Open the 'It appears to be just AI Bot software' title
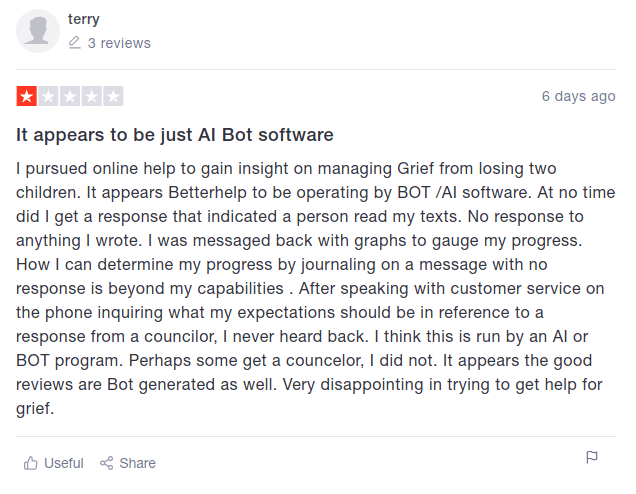This screenshot has height=494, width=636. point(174,134)
